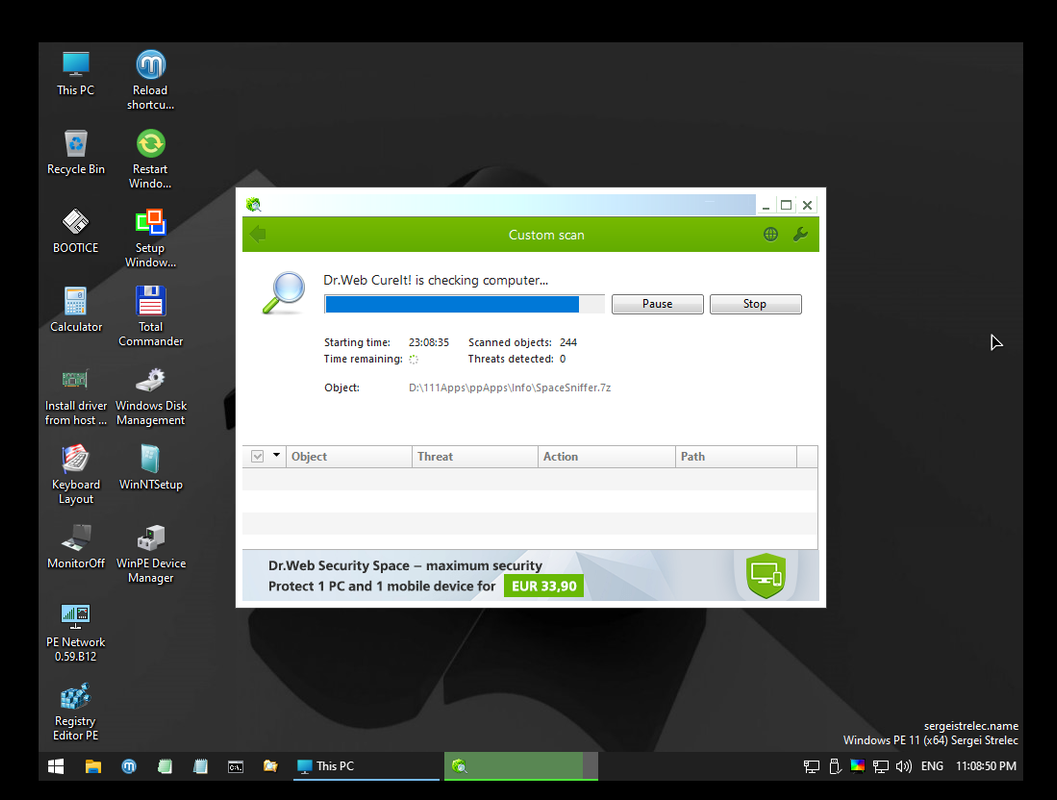Sort results by the Action column
Viewport: 1057px width, 800px height.
(607, 456)
